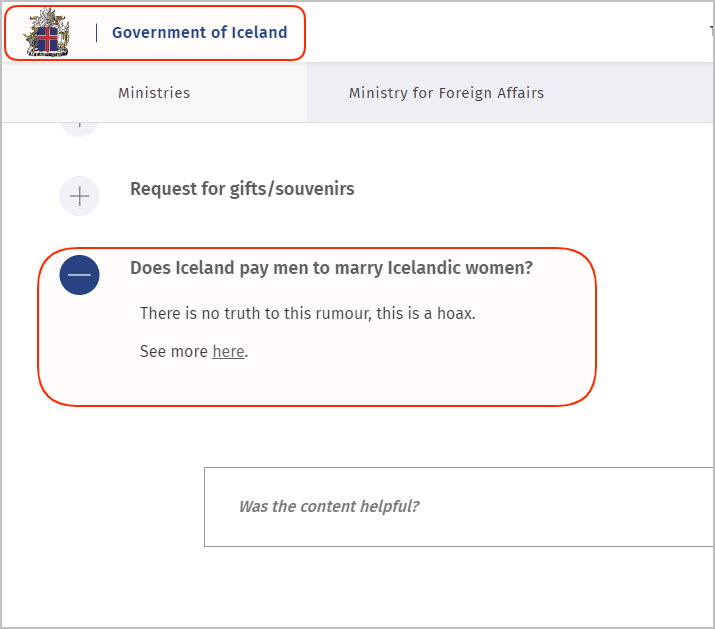Click the partially visible plus expander at the top
The image size is (715, 629).
coord(79,127)
